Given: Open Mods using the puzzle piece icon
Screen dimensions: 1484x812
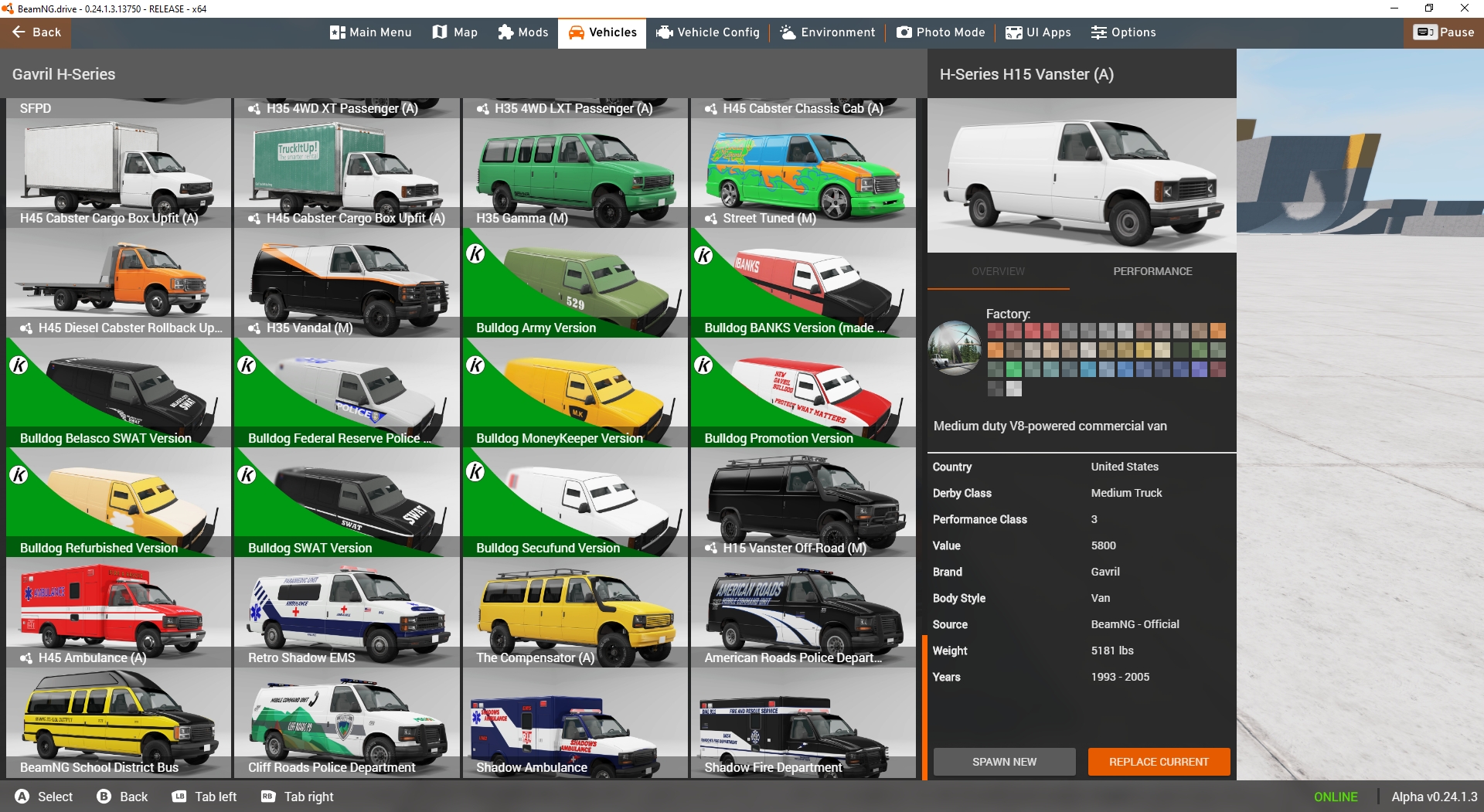Looking at the screenshot, I should (505, 32).
